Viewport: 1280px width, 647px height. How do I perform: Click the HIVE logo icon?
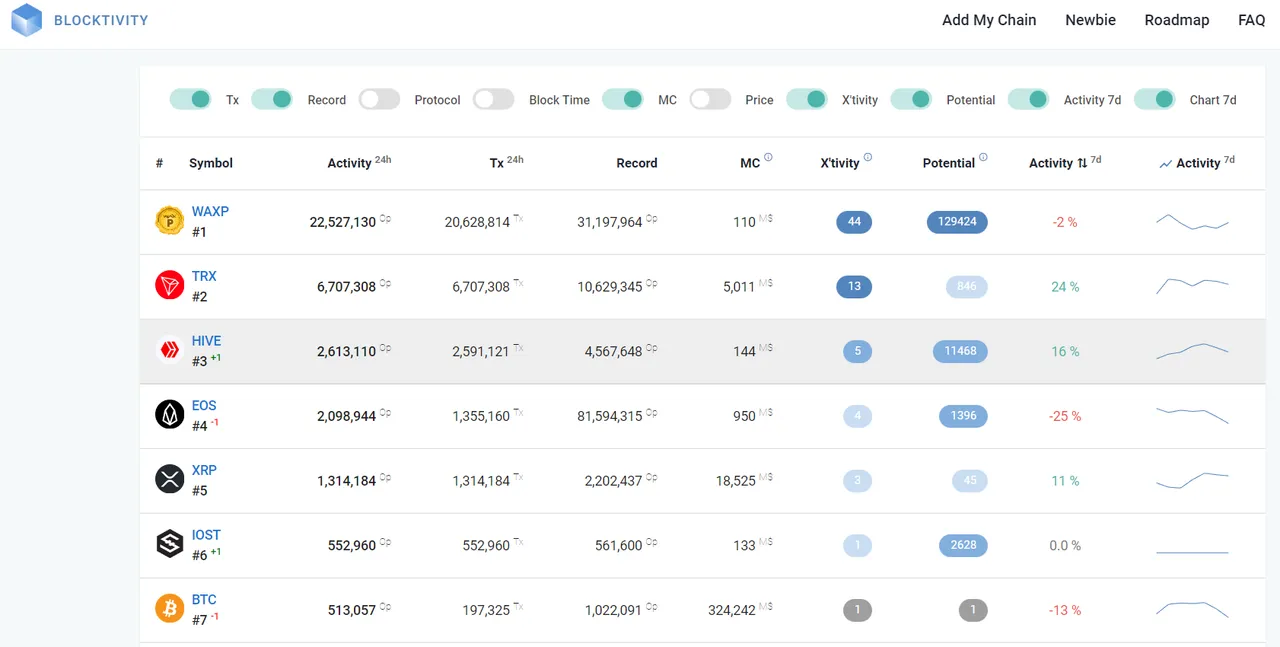pyautogui.click(x=170, y=350)
